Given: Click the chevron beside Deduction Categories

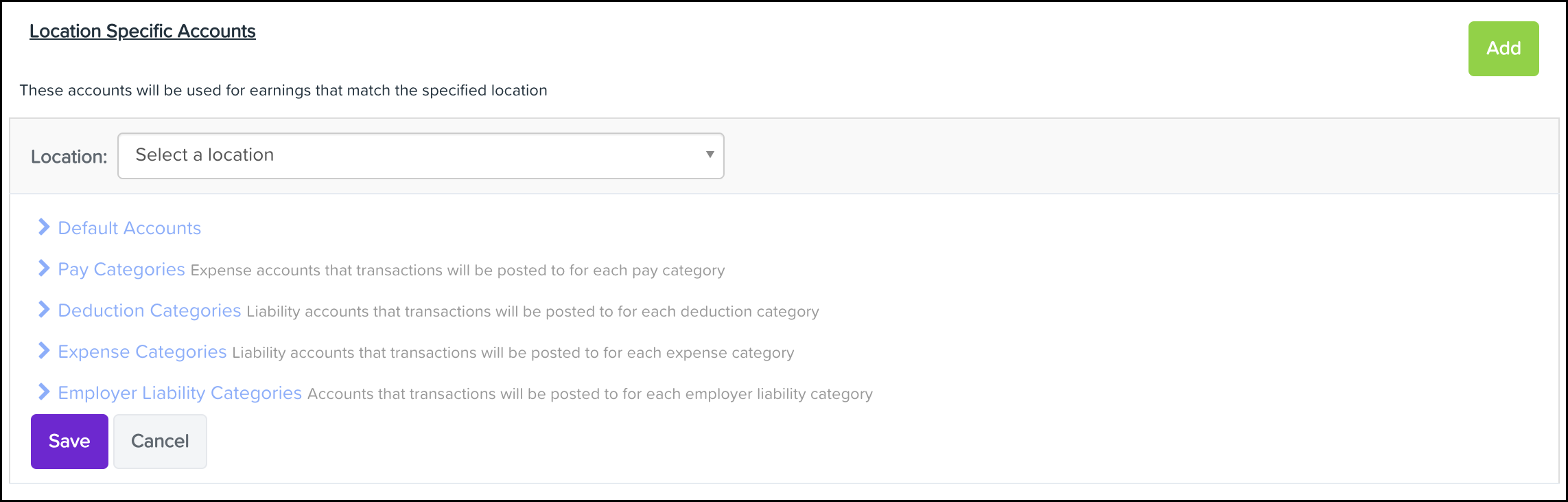Looking at the screenshot, I should (44, 310).
